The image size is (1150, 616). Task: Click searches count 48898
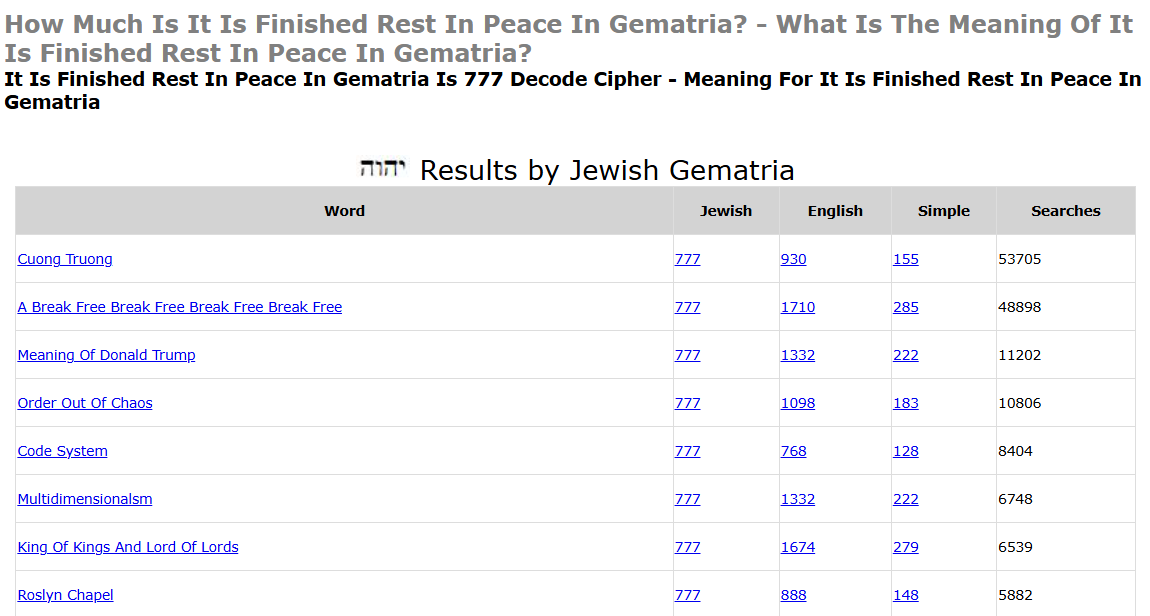coord(1019,307)
